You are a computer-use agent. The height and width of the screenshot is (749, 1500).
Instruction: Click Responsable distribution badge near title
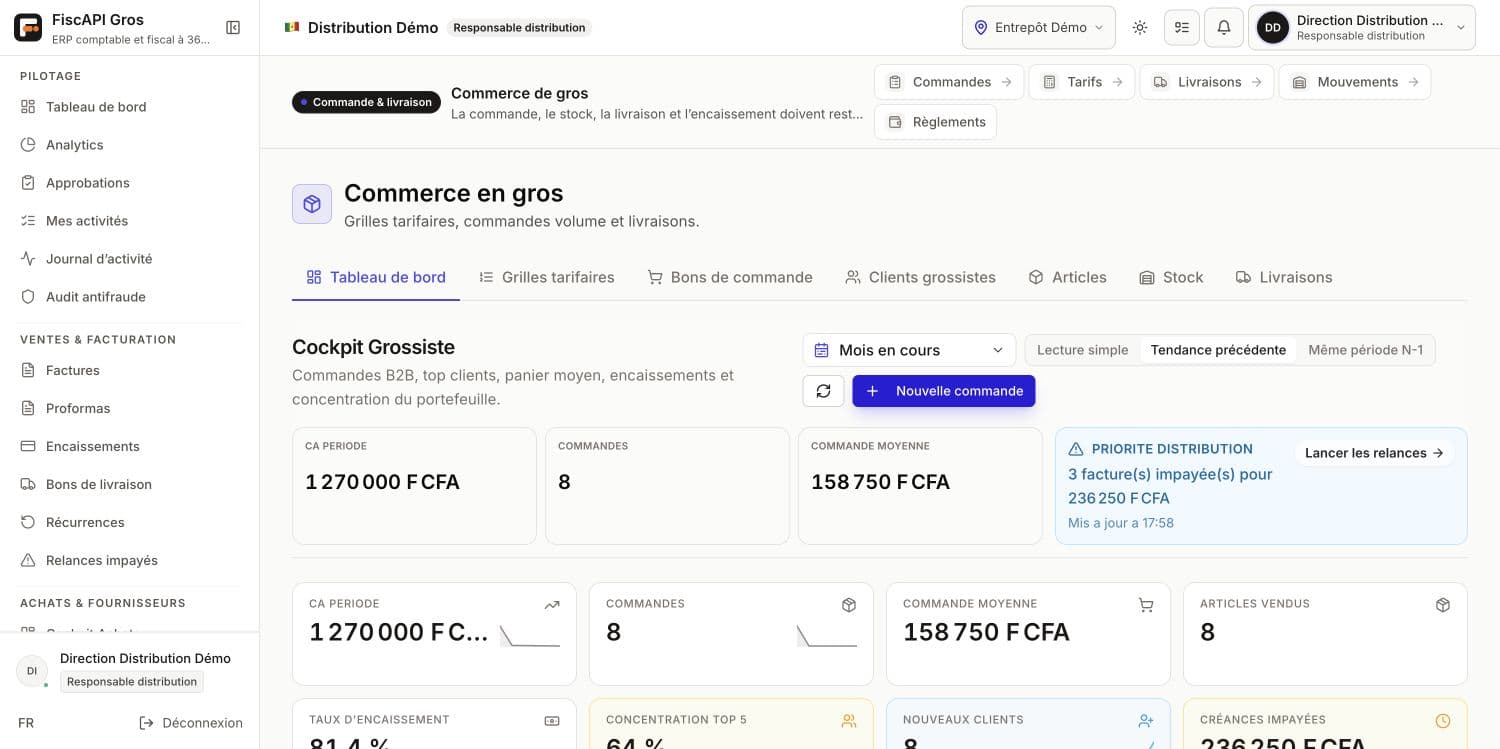(519, 28)
